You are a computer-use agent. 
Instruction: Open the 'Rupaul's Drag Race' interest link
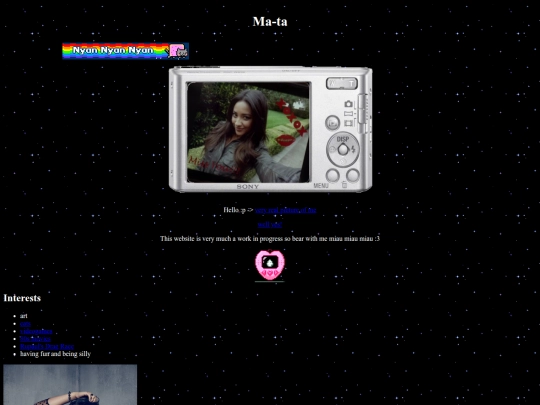point(47,346)
